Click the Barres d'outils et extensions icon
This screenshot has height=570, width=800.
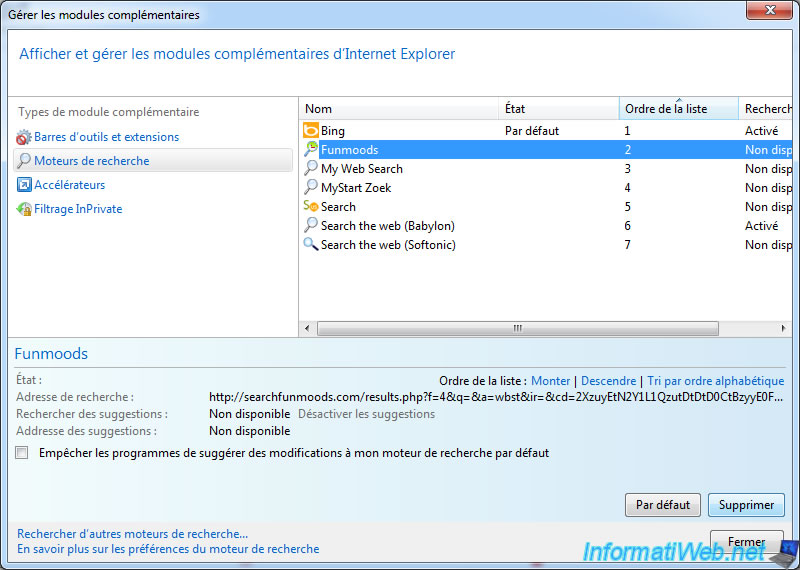tap(24, 137)
